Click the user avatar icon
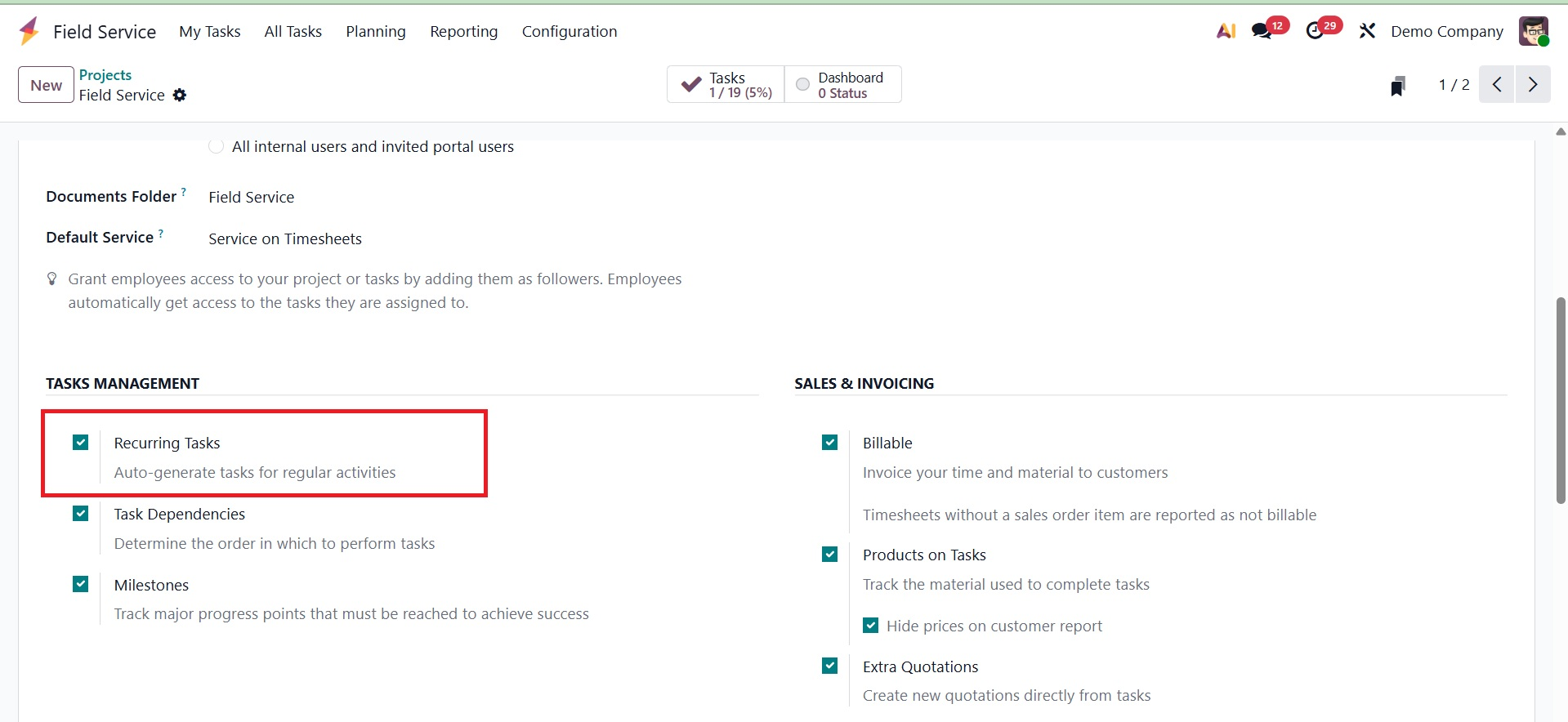 (x=1533, y=31)
